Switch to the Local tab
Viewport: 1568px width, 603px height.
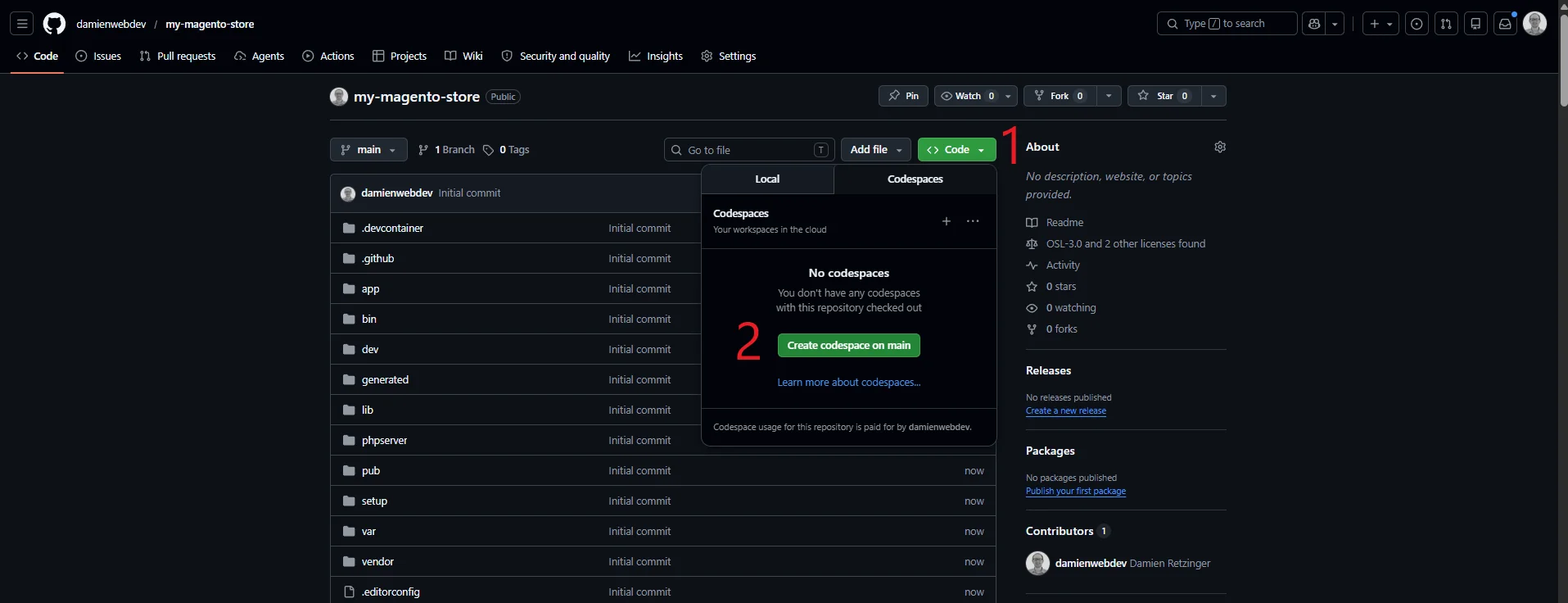[x=767, y=179]
